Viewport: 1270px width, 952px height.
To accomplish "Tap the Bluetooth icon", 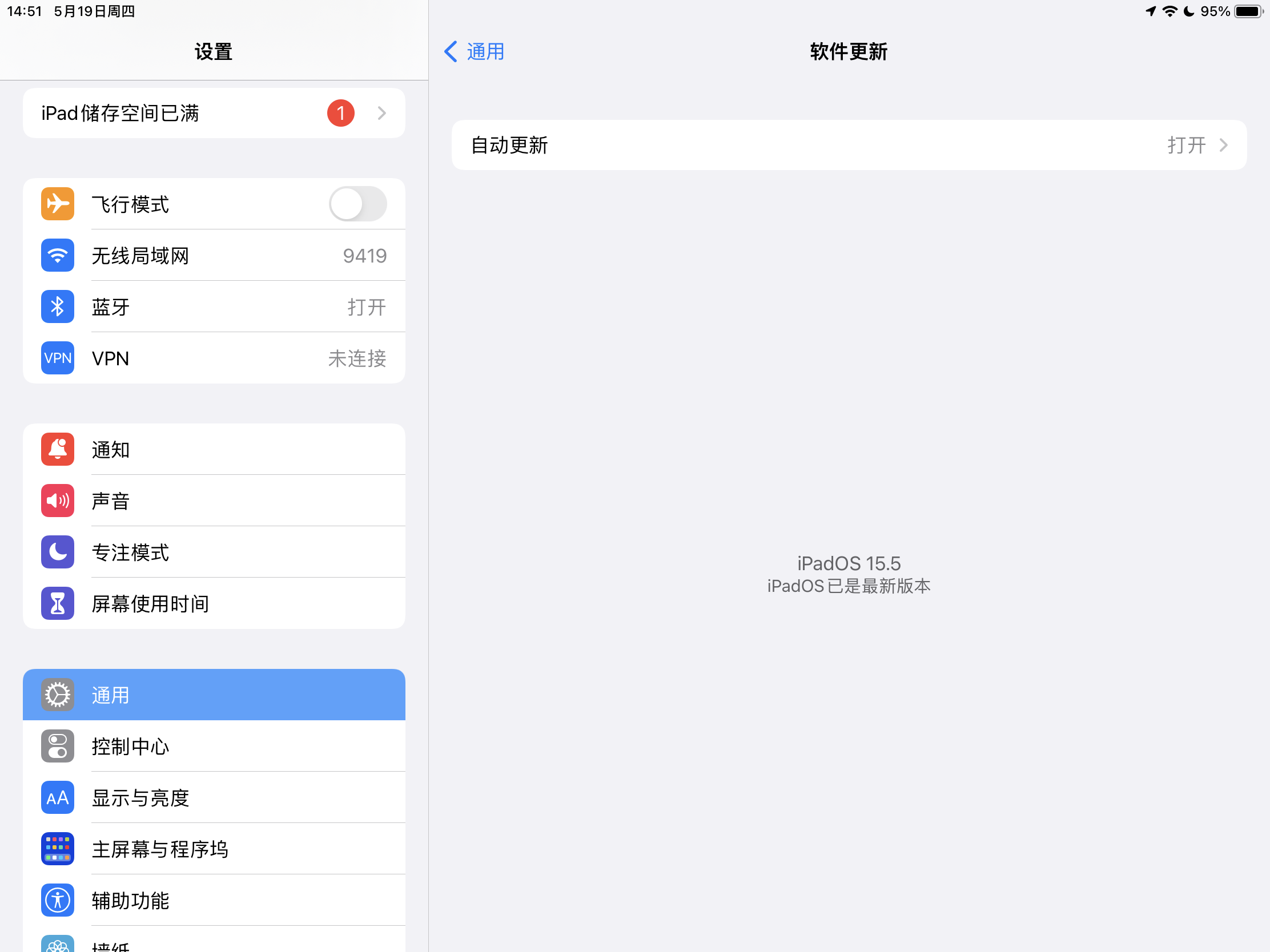I will point(58,306).
